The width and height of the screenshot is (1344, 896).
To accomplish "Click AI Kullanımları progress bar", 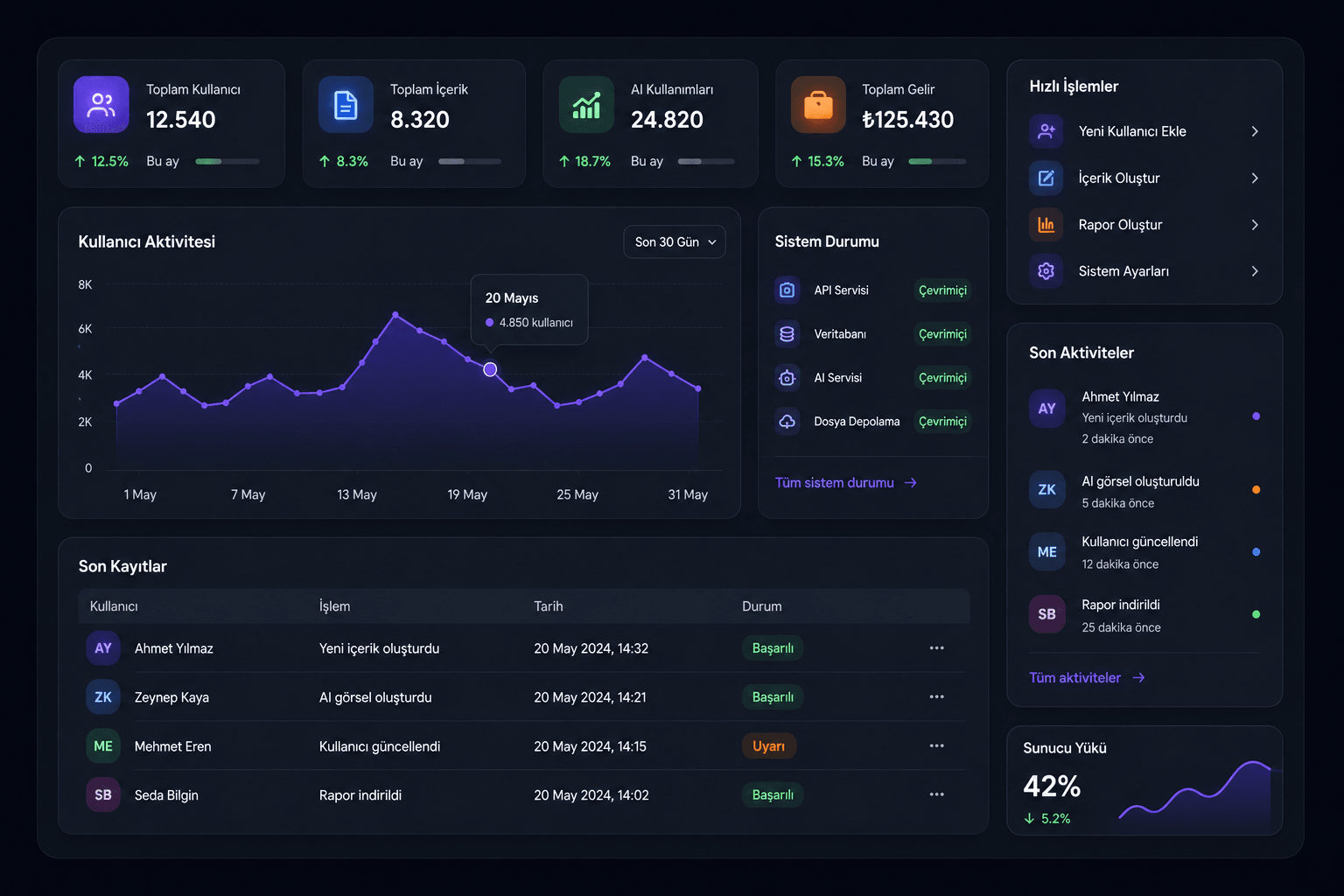I will tap(706, 162).
